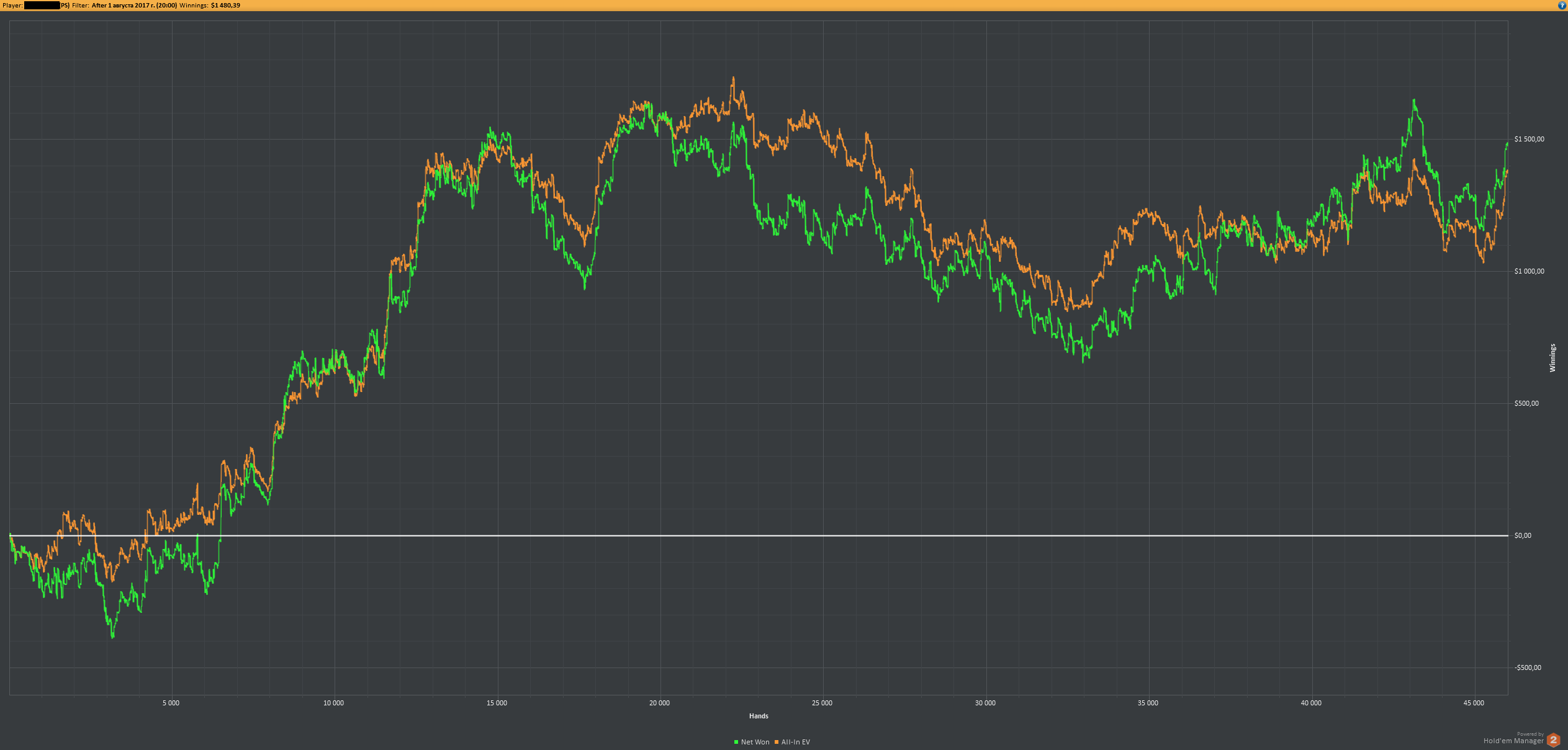Image resolution: width=1568 pixels, height=750 pixels.
Task: Click the $1 500,00 y-axis label
Action: [1529, 139]
